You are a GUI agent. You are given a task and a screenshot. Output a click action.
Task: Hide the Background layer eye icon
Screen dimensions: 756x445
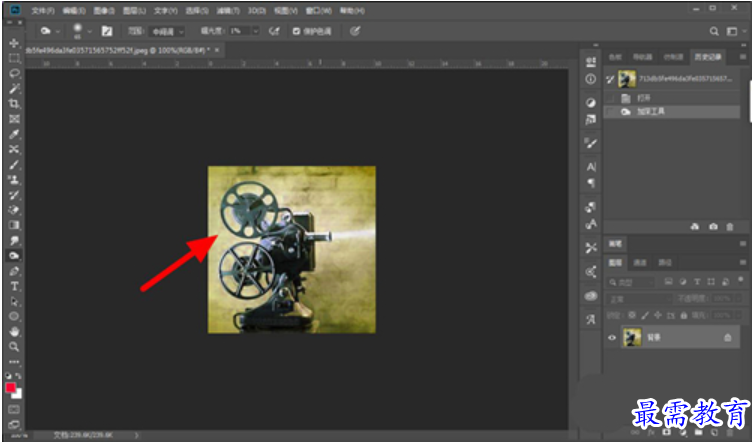612,338
